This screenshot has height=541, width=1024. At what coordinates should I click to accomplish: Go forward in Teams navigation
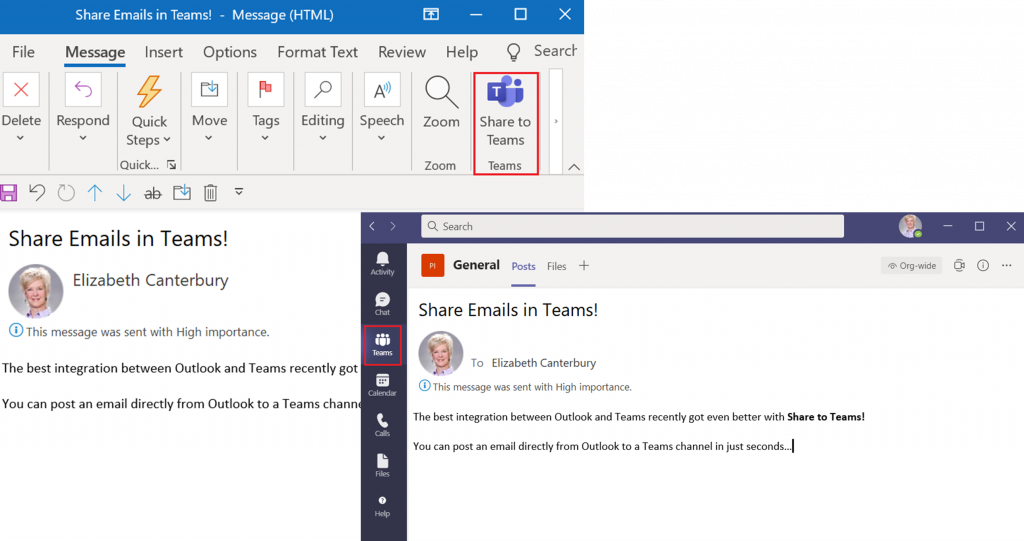click(x=393, y=226)
